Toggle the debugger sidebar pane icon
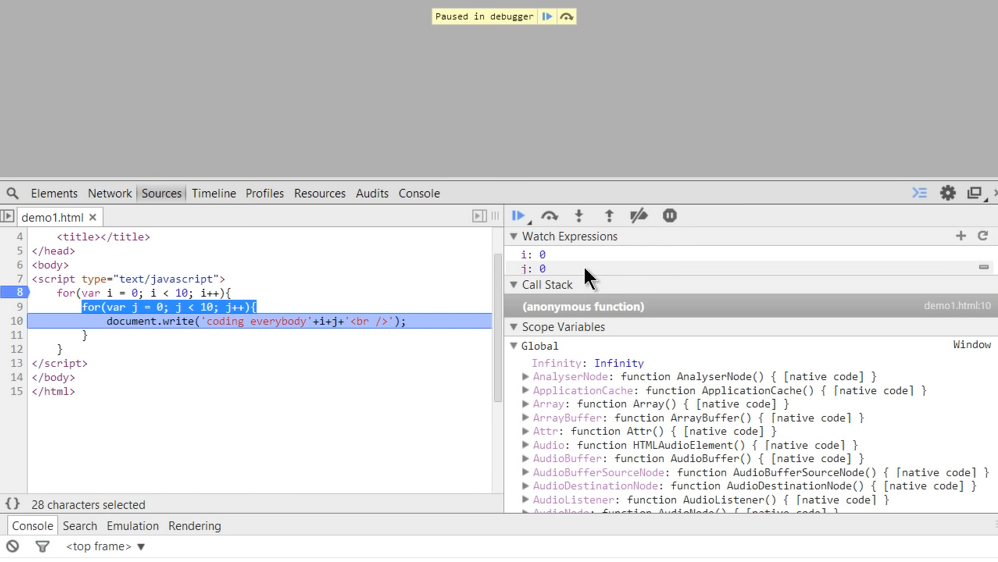The height and width of the screenshot is (562, 998). click(479, 216)
